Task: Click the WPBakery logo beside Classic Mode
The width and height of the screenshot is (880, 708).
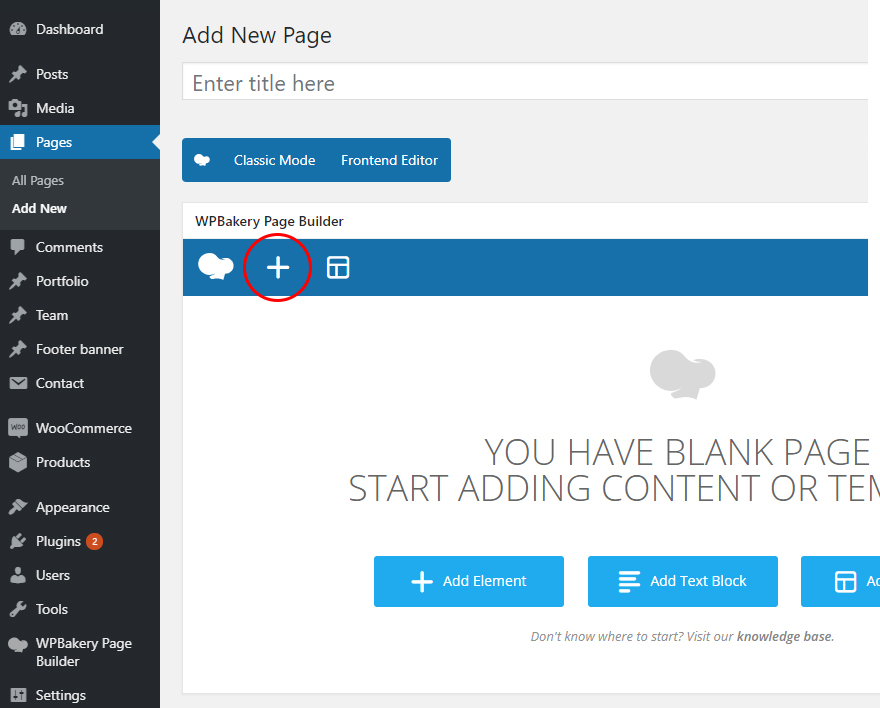Action: tap(202, 160)
